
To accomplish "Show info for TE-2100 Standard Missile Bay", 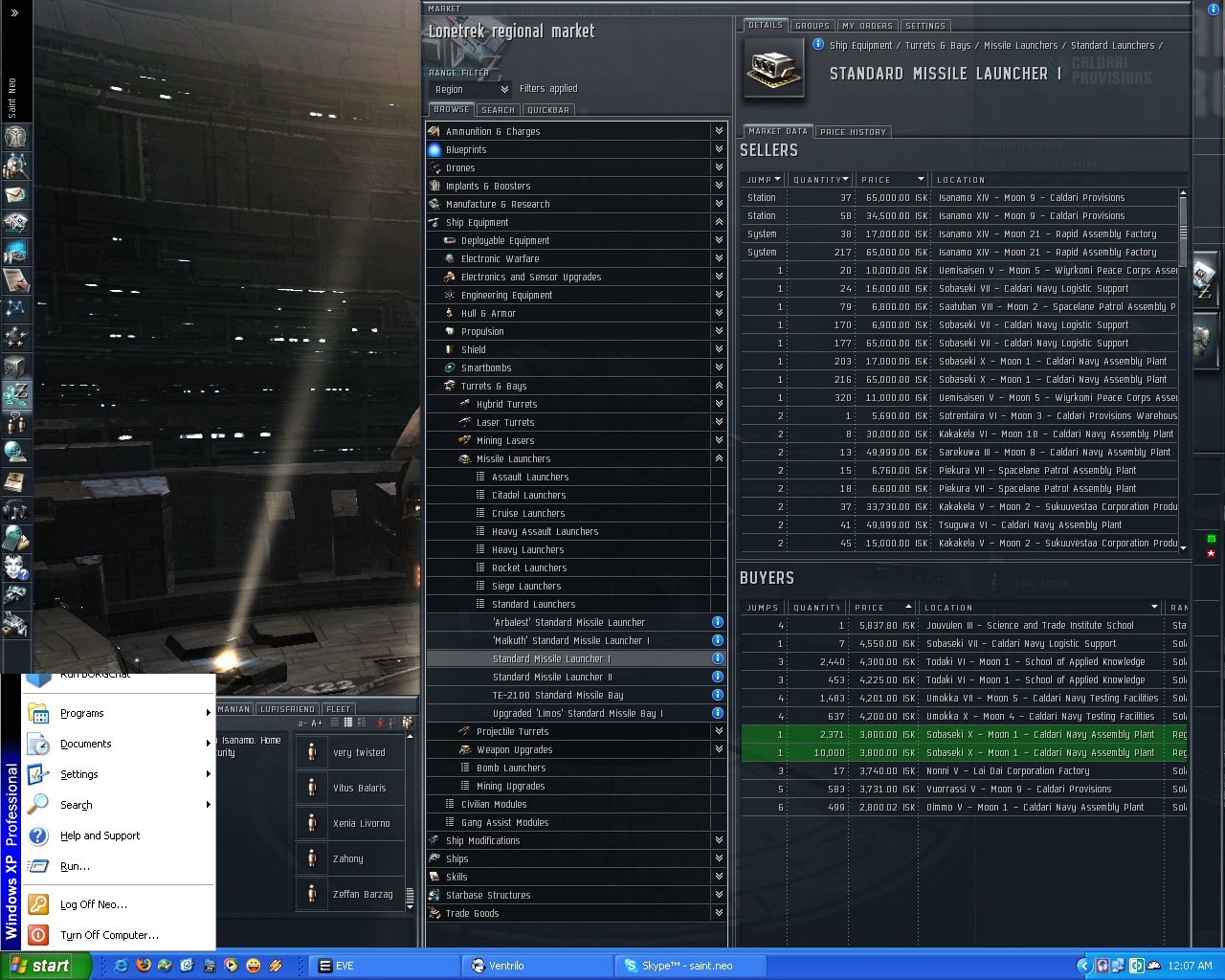I will (718, 695).
